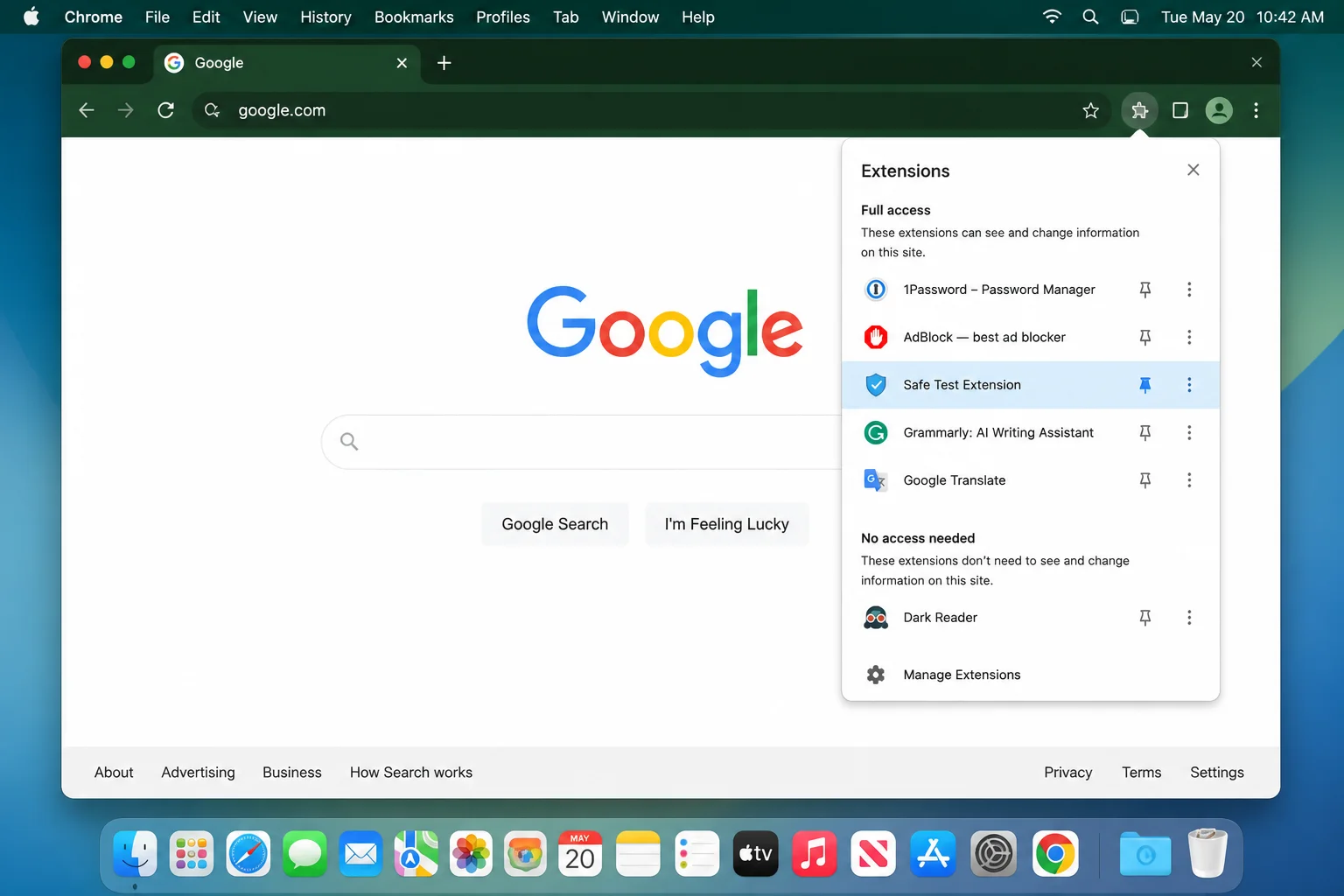Pin Grammarly extension to toolbar
Screen dimensions: 1344x896
coord(1144,432)
